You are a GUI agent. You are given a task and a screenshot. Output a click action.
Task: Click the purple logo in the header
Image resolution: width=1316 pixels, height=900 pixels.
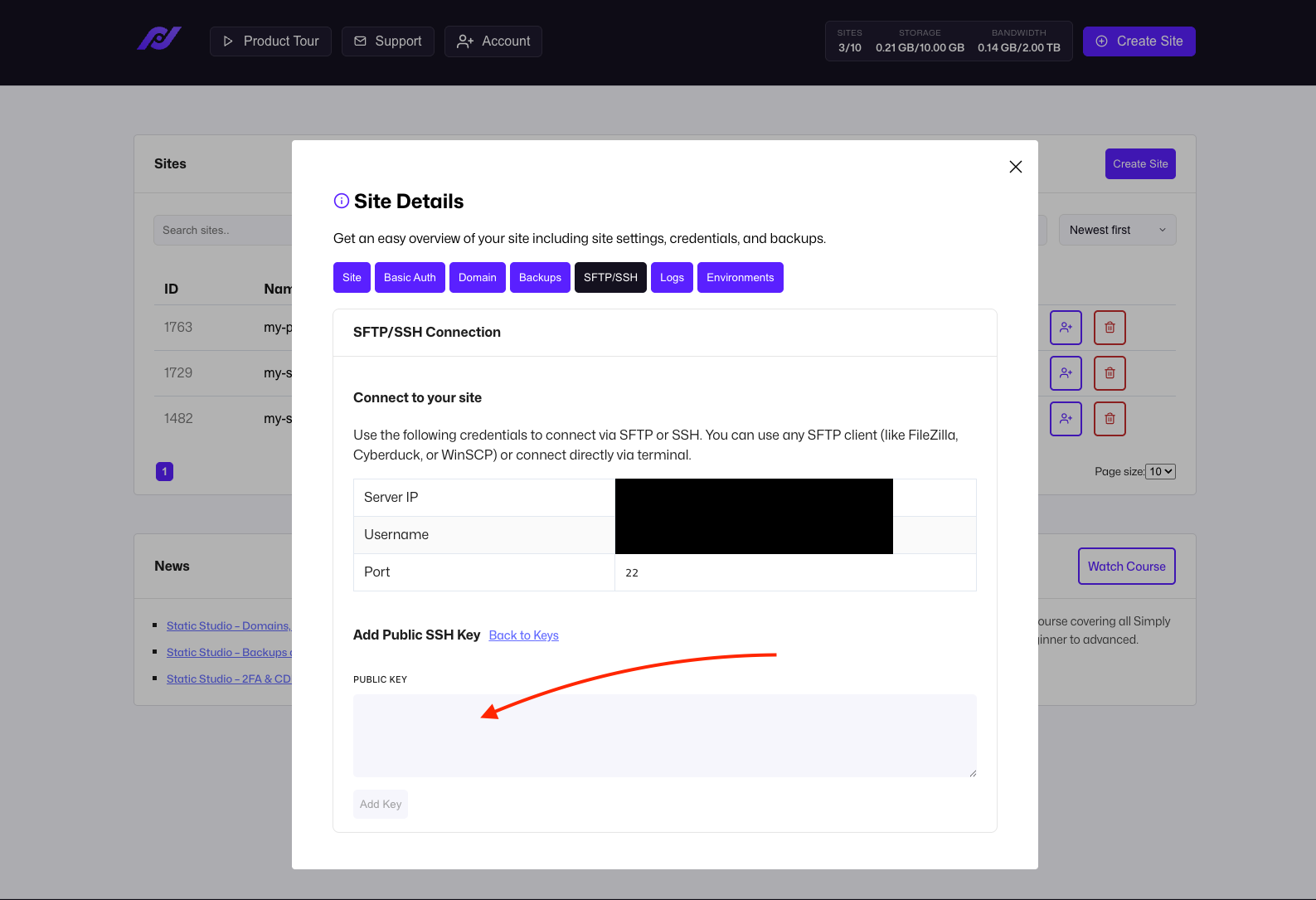159,38
